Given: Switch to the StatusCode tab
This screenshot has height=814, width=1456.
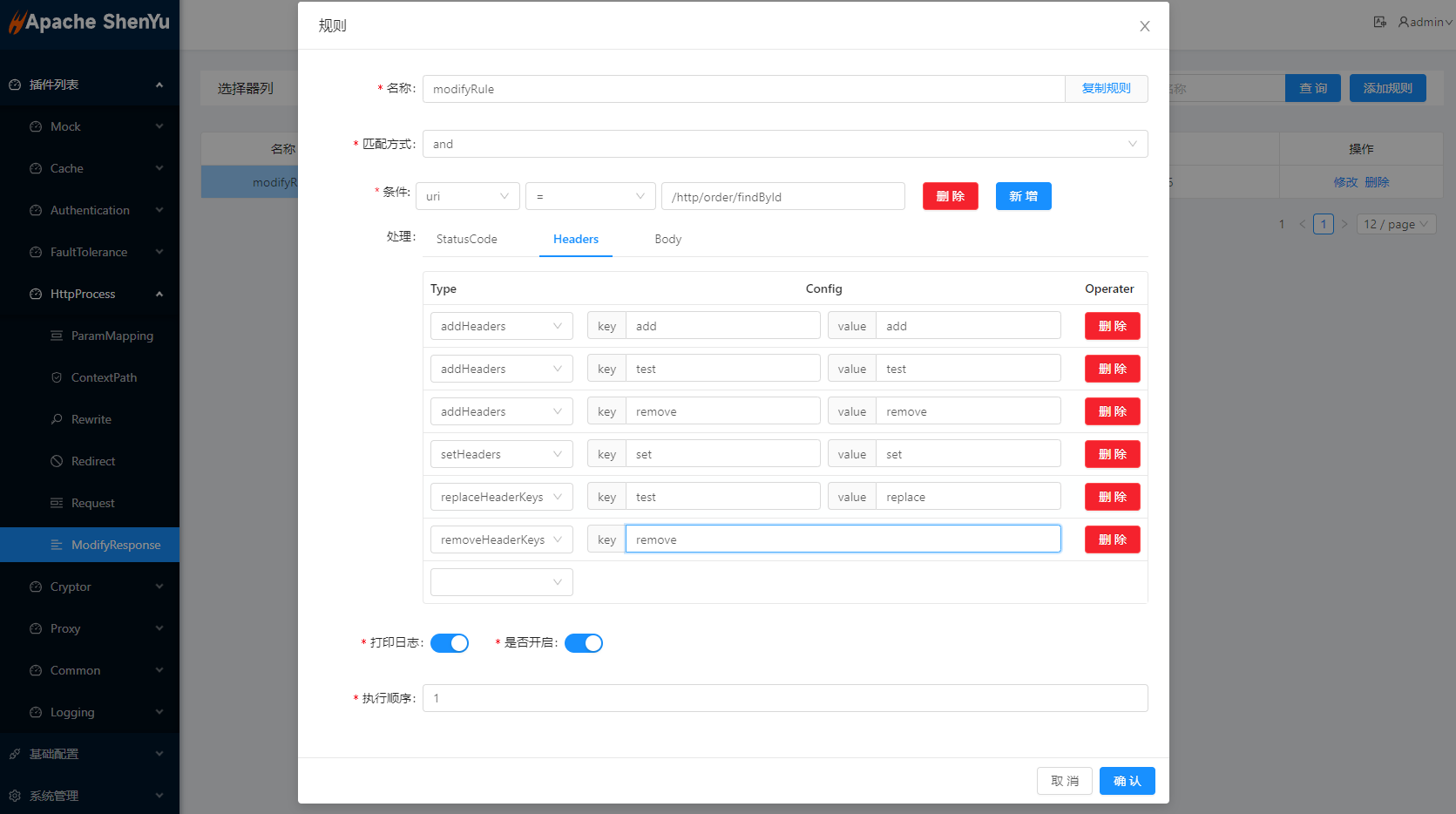Looking at the screenshot, I should [466, 239].
